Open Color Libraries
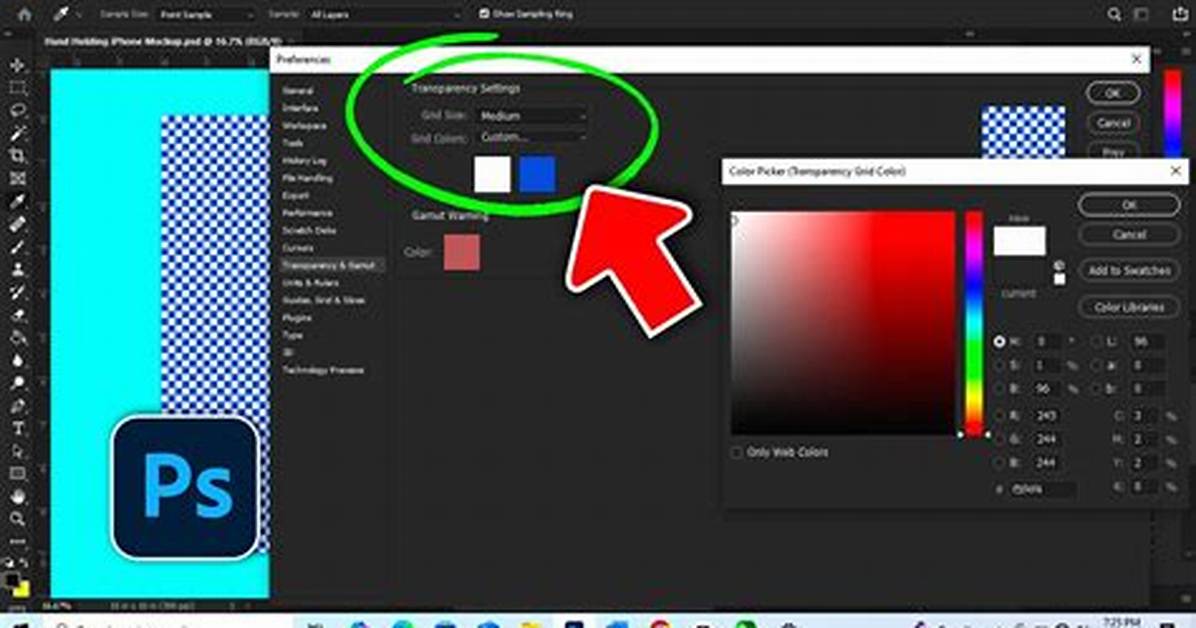The width and height of the screenshot is (1196, 628). point(1129,307)
